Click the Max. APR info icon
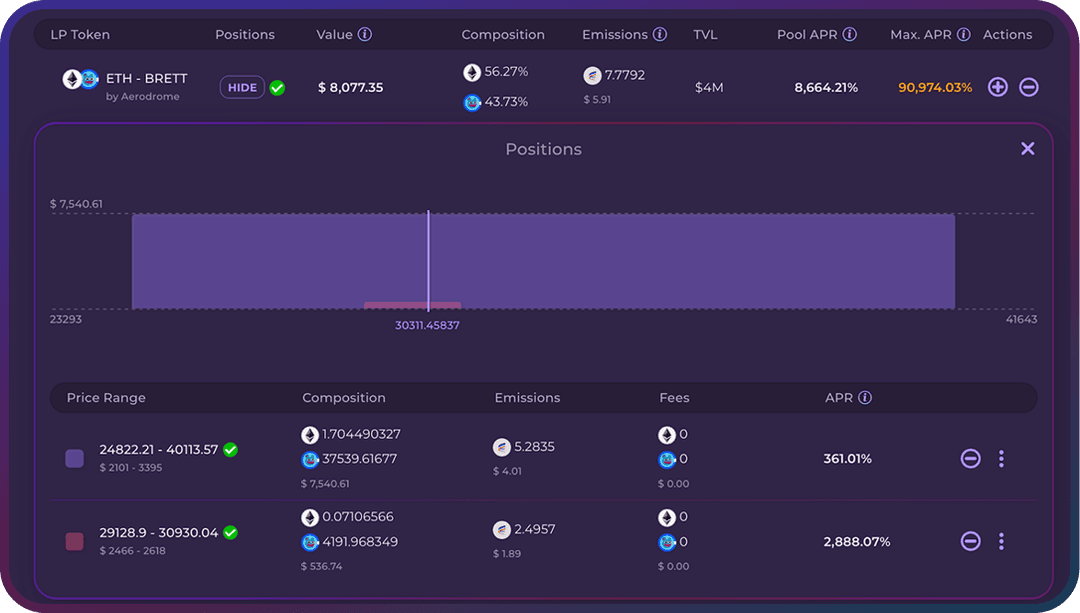This screenshot has height=613, width=1080. [963, 34]
